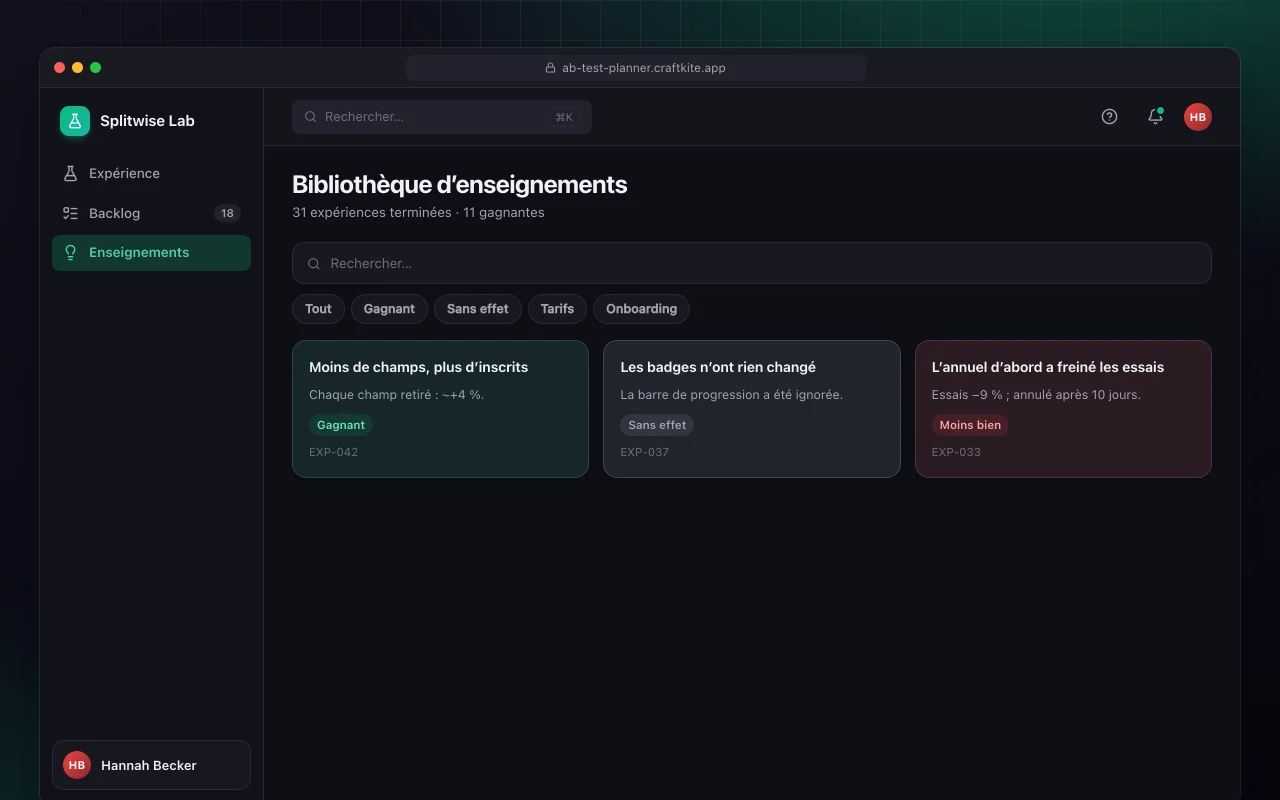This screenshot has height=800, width=1280.
Task: Click text 'Essais −9 % ; annulé après 10 jours.'
Action: [x=1036, y=395]
